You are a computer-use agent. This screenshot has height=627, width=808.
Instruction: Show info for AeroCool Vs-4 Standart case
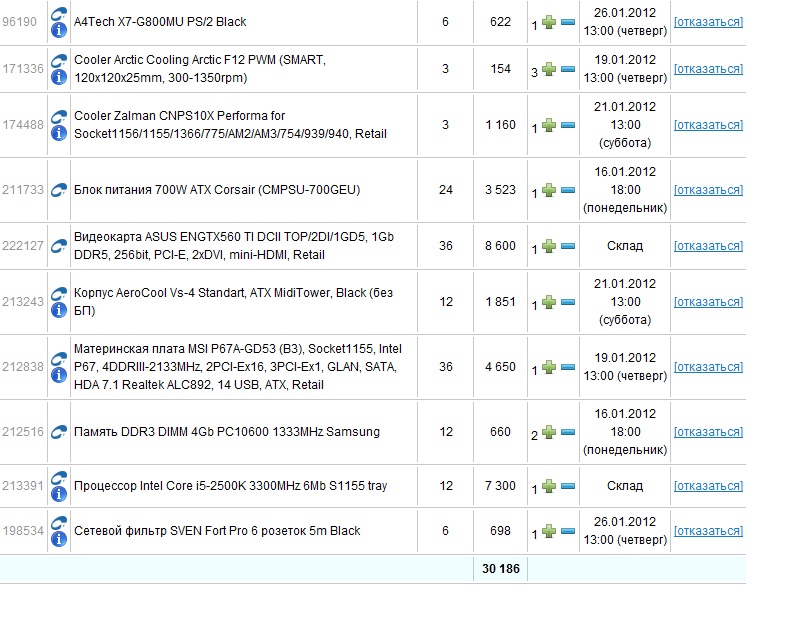pos(59,310)
